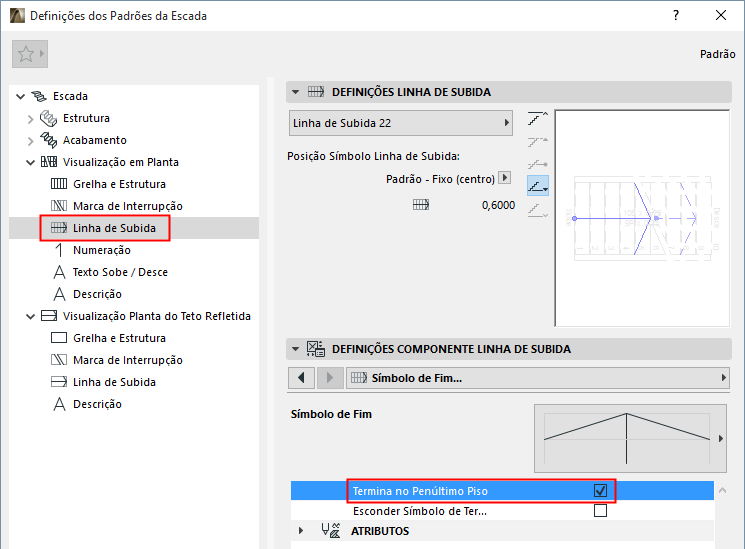The width and height of the screenshot is (745, 549).
Task: Expand the Atributos section
Action: point(300,530)
